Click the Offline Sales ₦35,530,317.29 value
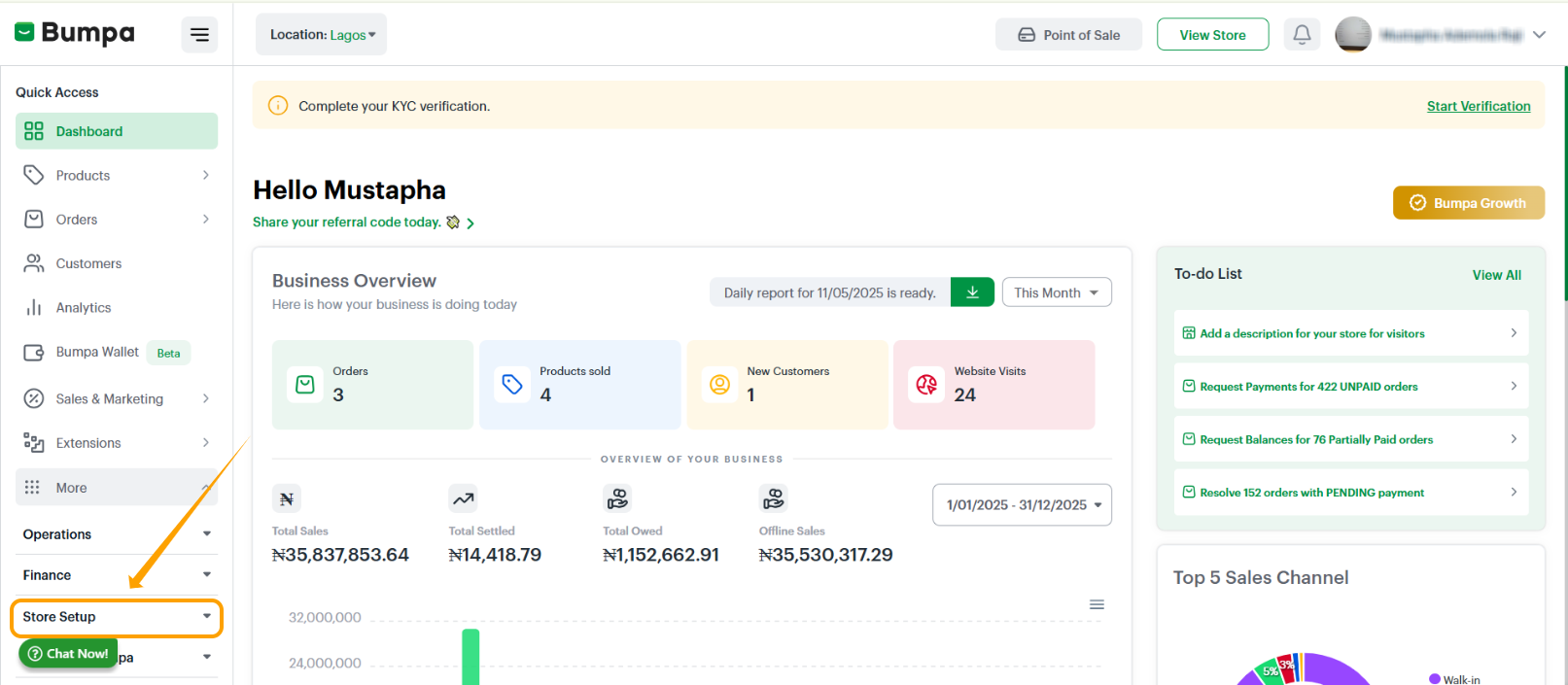The height and width of the screenshot is (685, 1568). click(825, 555)
